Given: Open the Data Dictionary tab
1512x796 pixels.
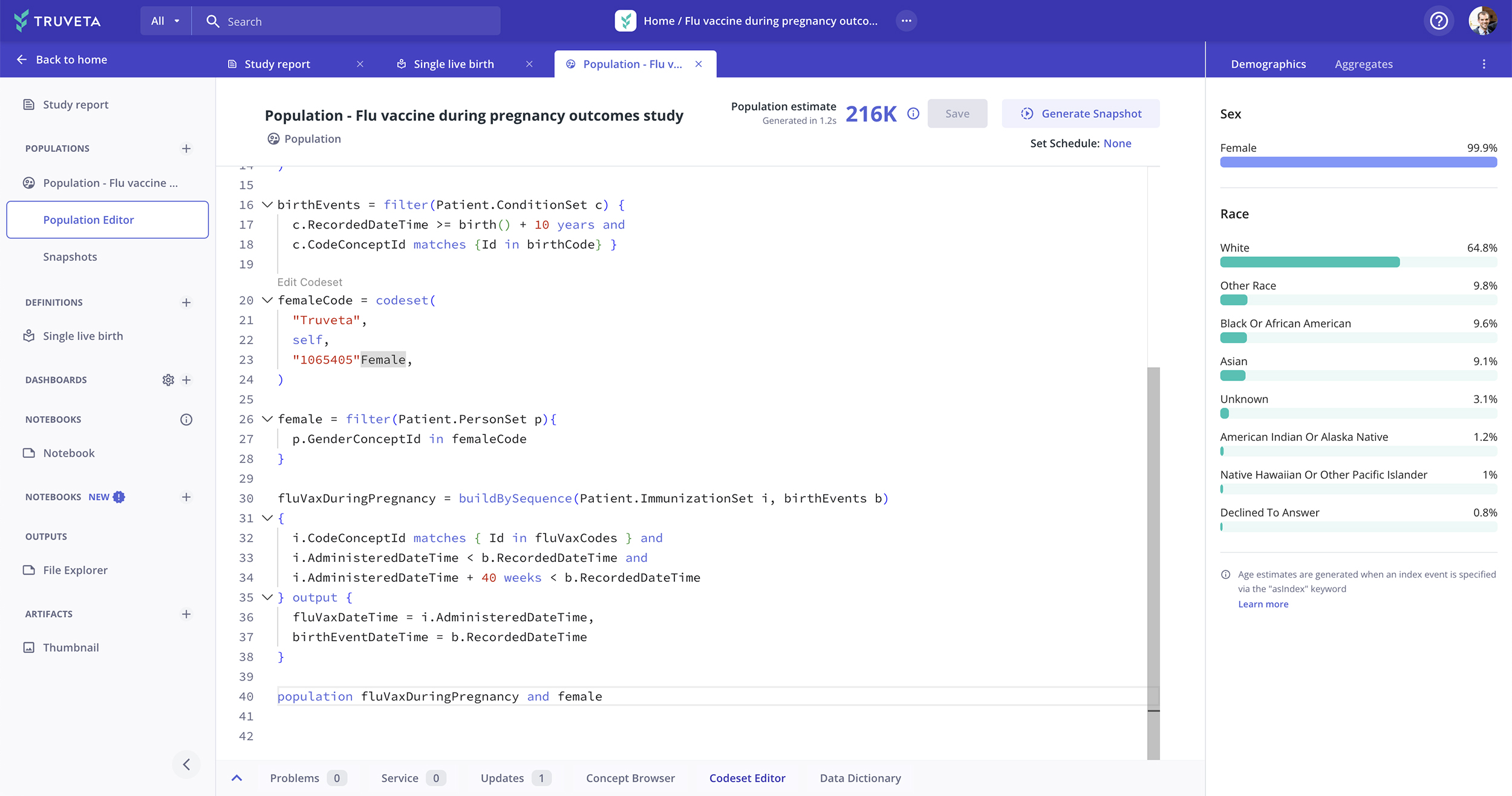Looking at the screenshot, I should pyautogui.click(x=860, y=778).
